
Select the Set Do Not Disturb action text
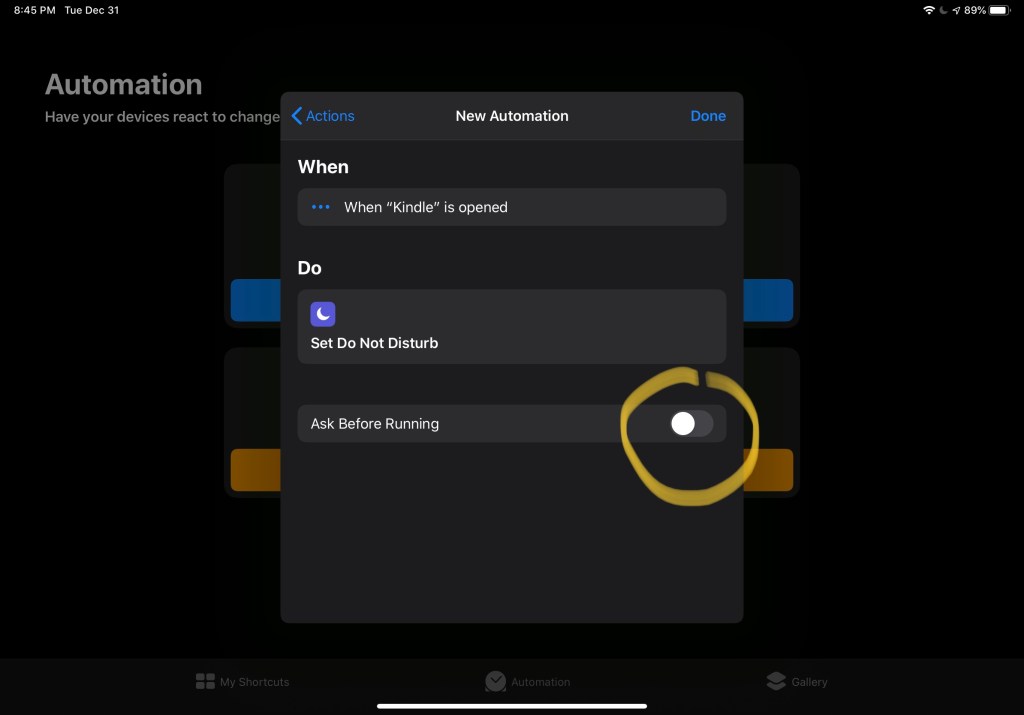click(374, 343)
